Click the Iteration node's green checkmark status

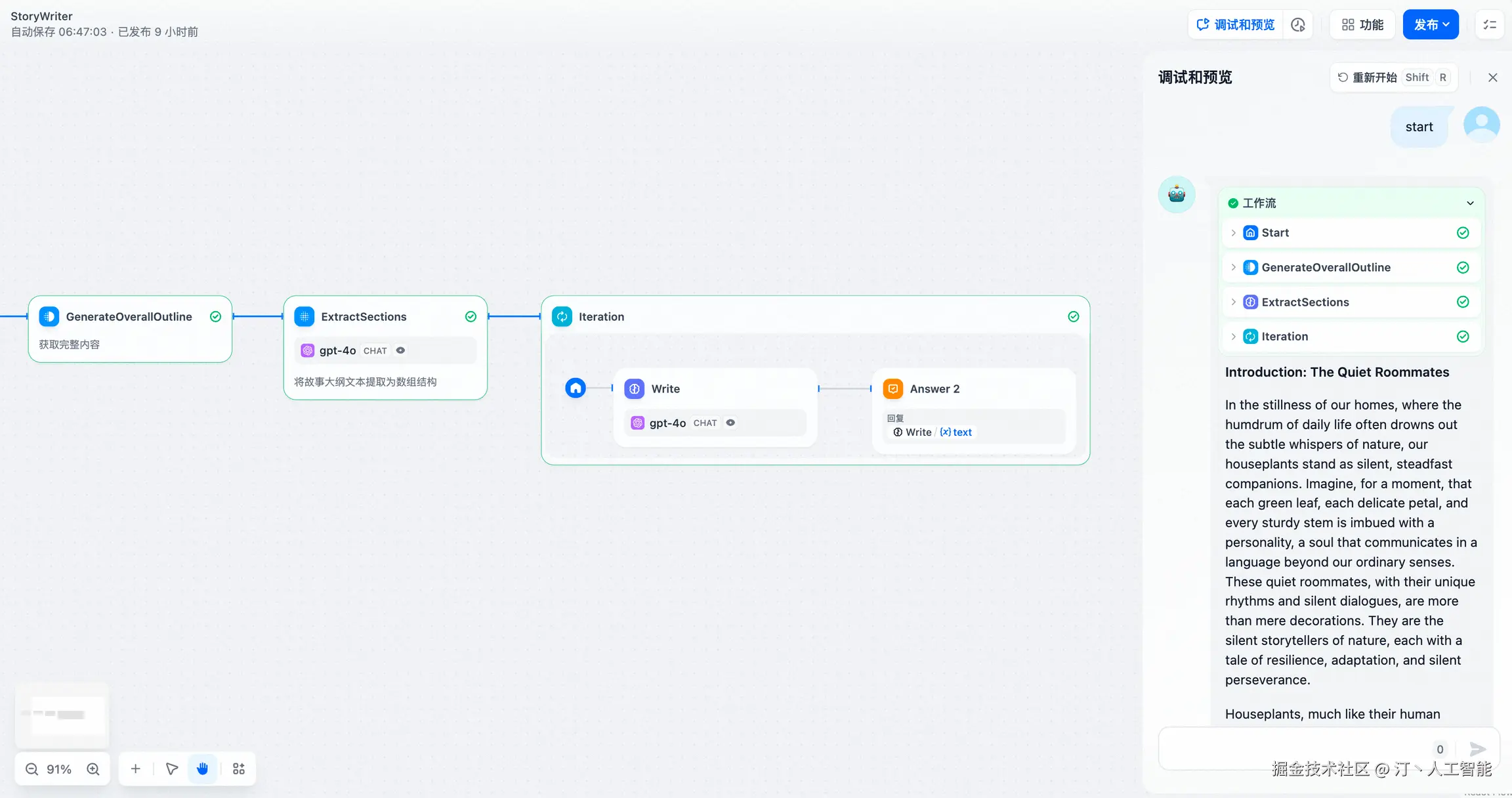[1074, 316]
